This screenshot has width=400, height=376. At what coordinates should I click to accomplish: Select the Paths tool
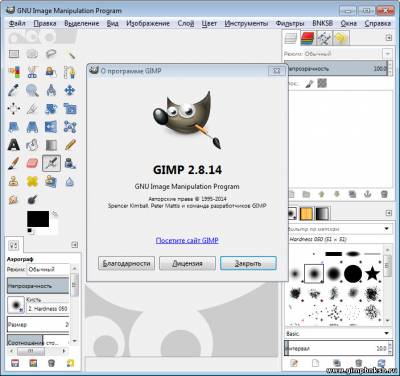(70, 72)
